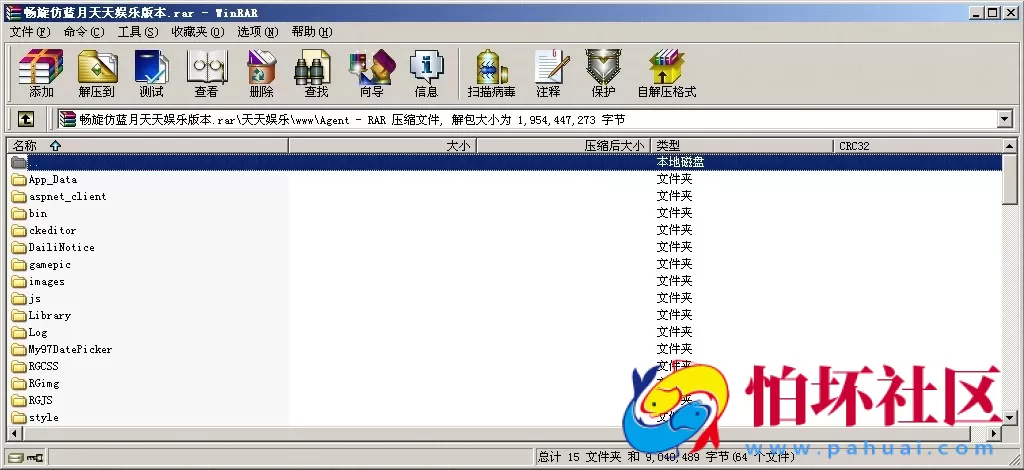
Task: Click the archive path address field
Action: pyautogui.click(x=528, y=119)
